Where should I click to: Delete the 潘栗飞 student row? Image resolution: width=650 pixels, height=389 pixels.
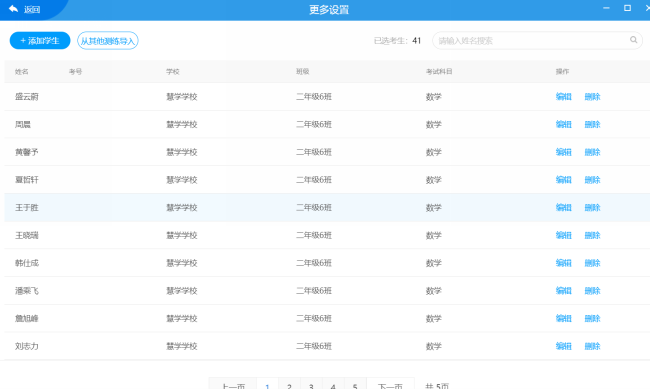[592, 291]
